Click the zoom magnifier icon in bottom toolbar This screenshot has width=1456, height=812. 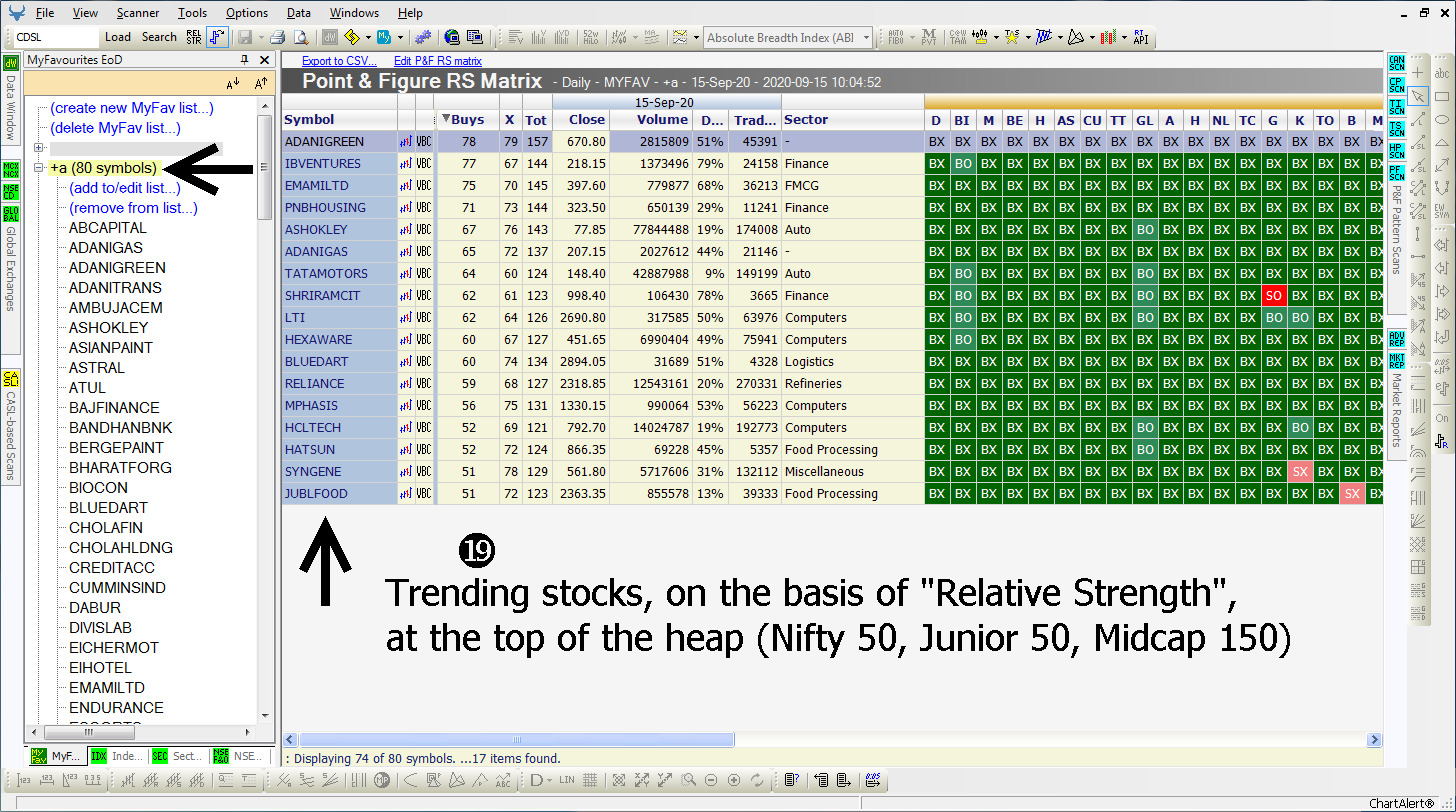click(688, 780)
